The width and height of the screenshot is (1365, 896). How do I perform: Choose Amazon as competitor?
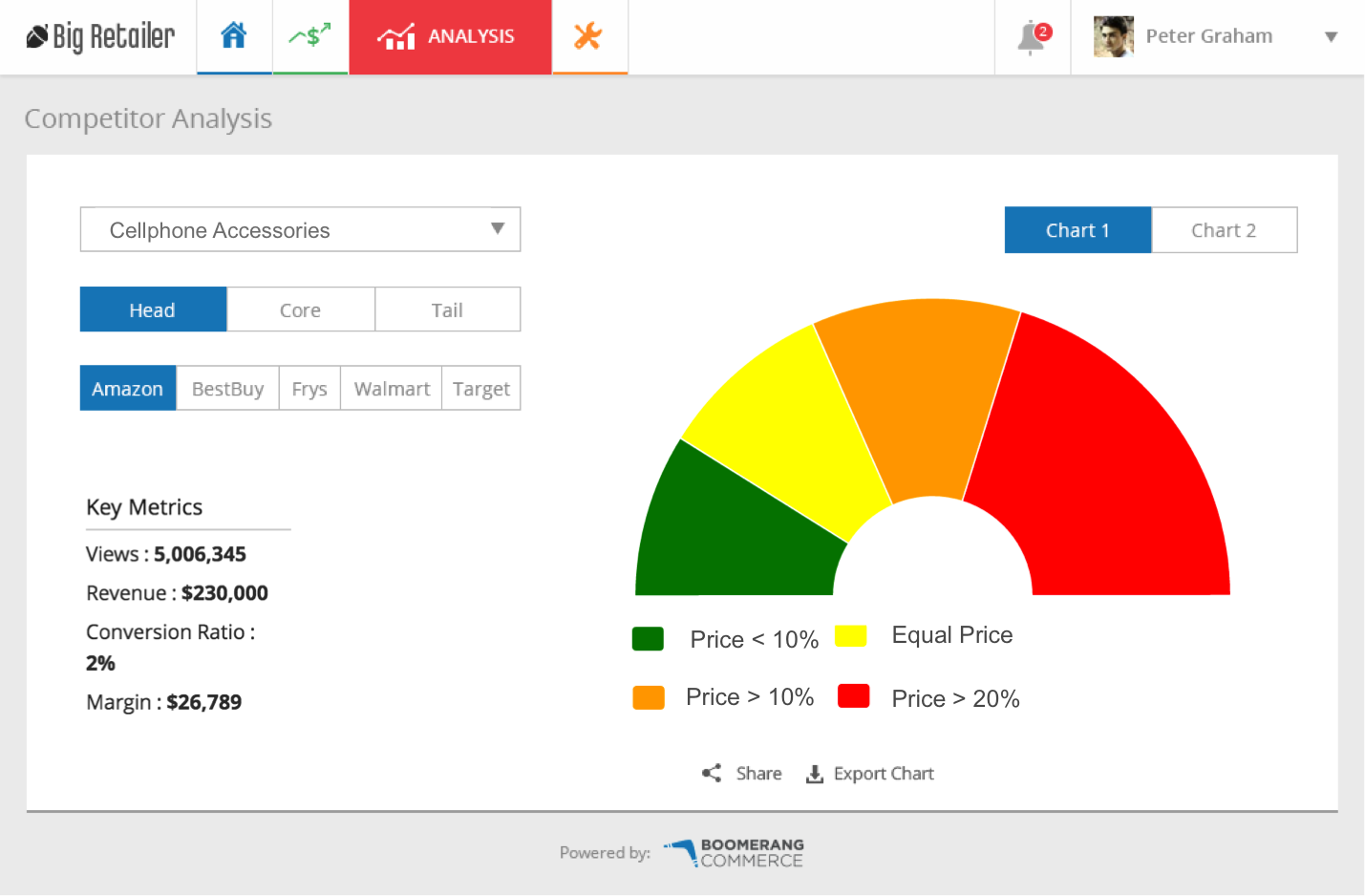coord(128,388)
